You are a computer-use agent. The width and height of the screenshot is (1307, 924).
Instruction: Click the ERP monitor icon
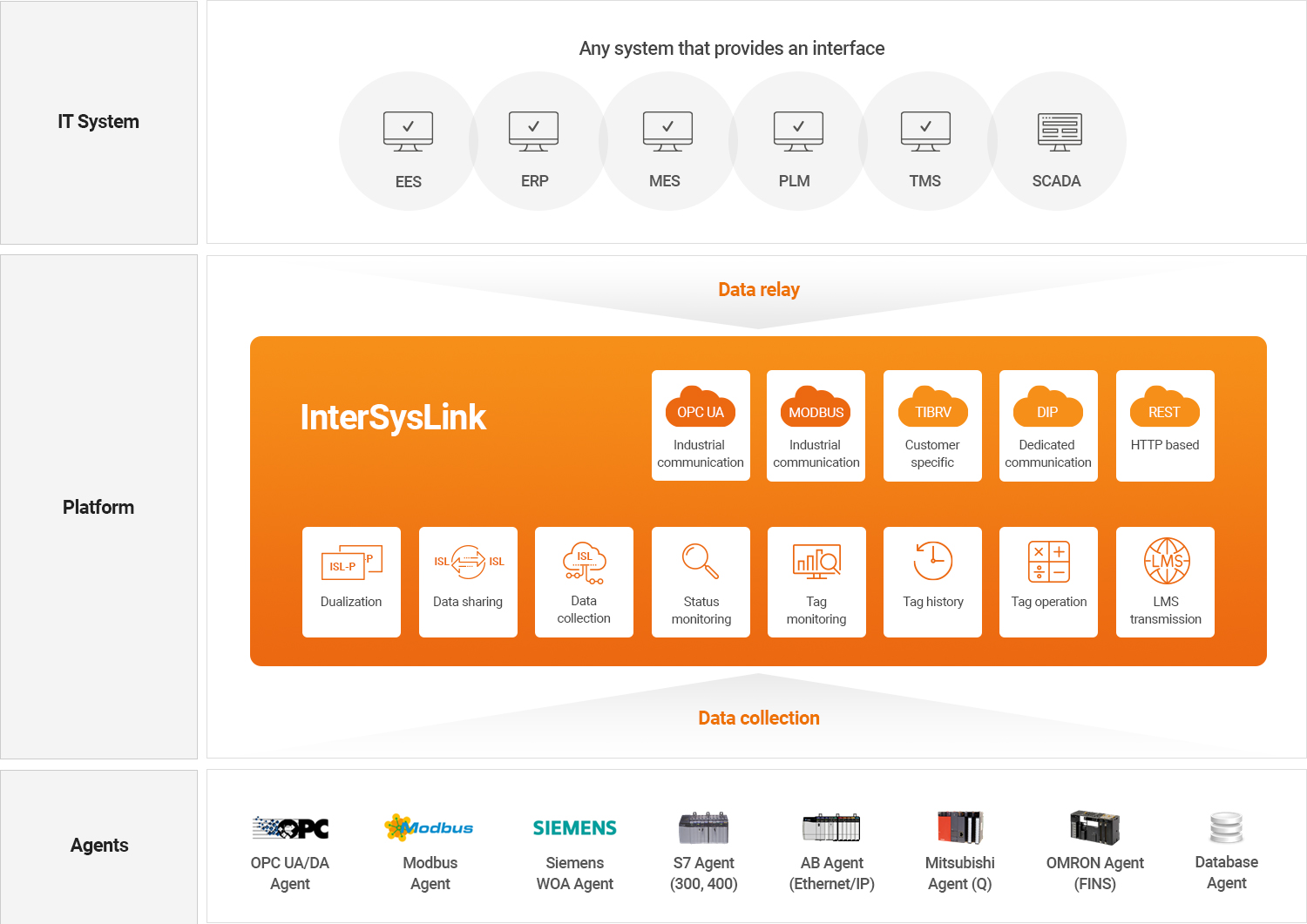click(535, 131)
